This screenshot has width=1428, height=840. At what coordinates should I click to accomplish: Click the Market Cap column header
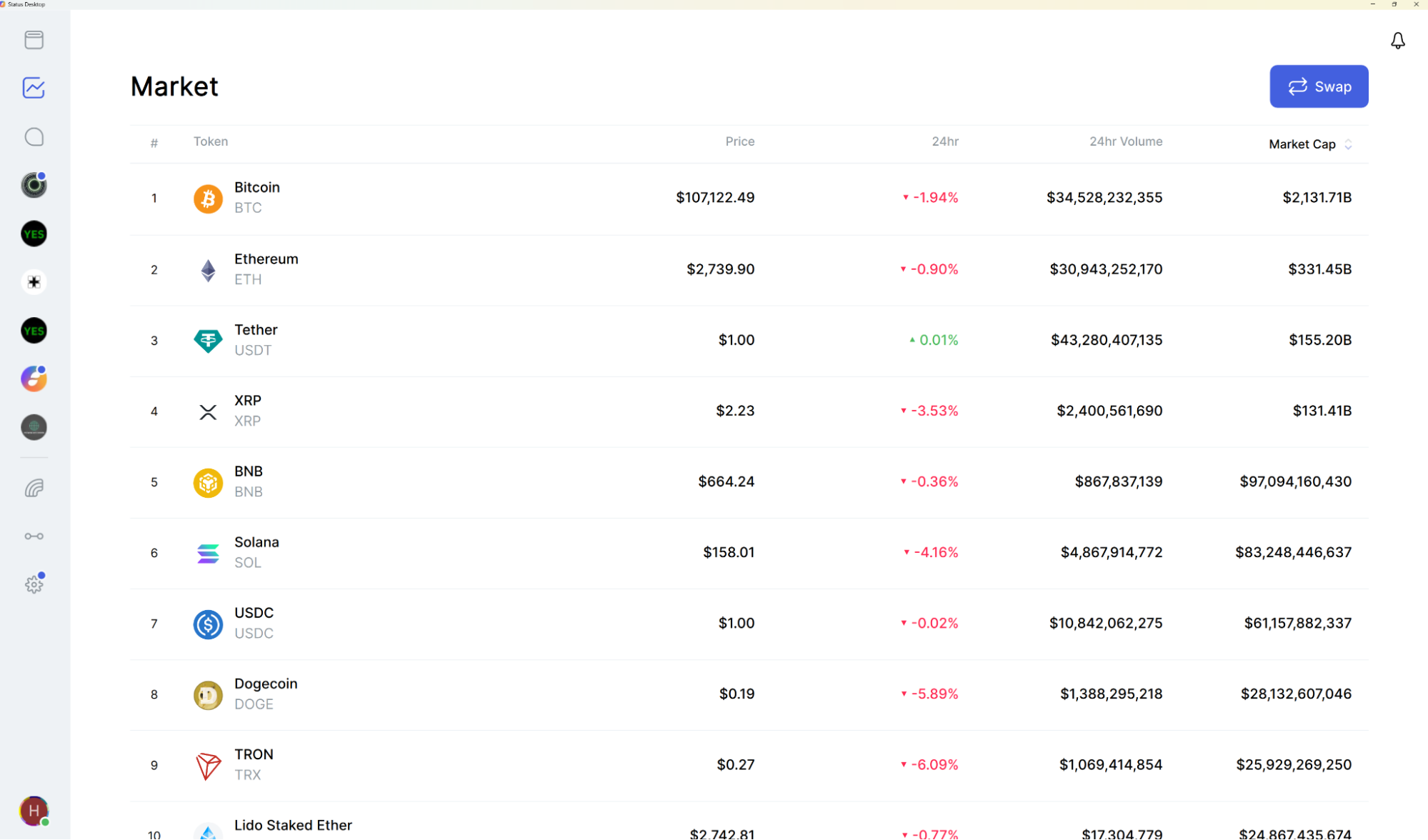[1302, 144]
